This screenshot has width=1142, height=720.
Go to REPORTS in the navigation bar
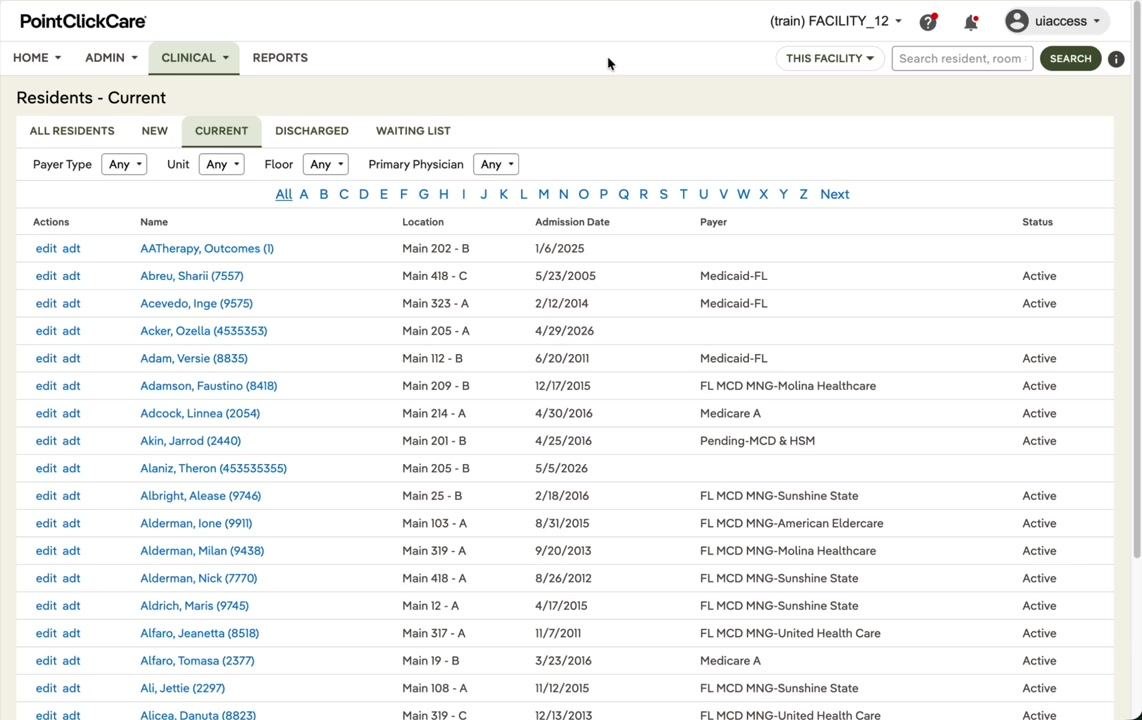tap(280, 58)
